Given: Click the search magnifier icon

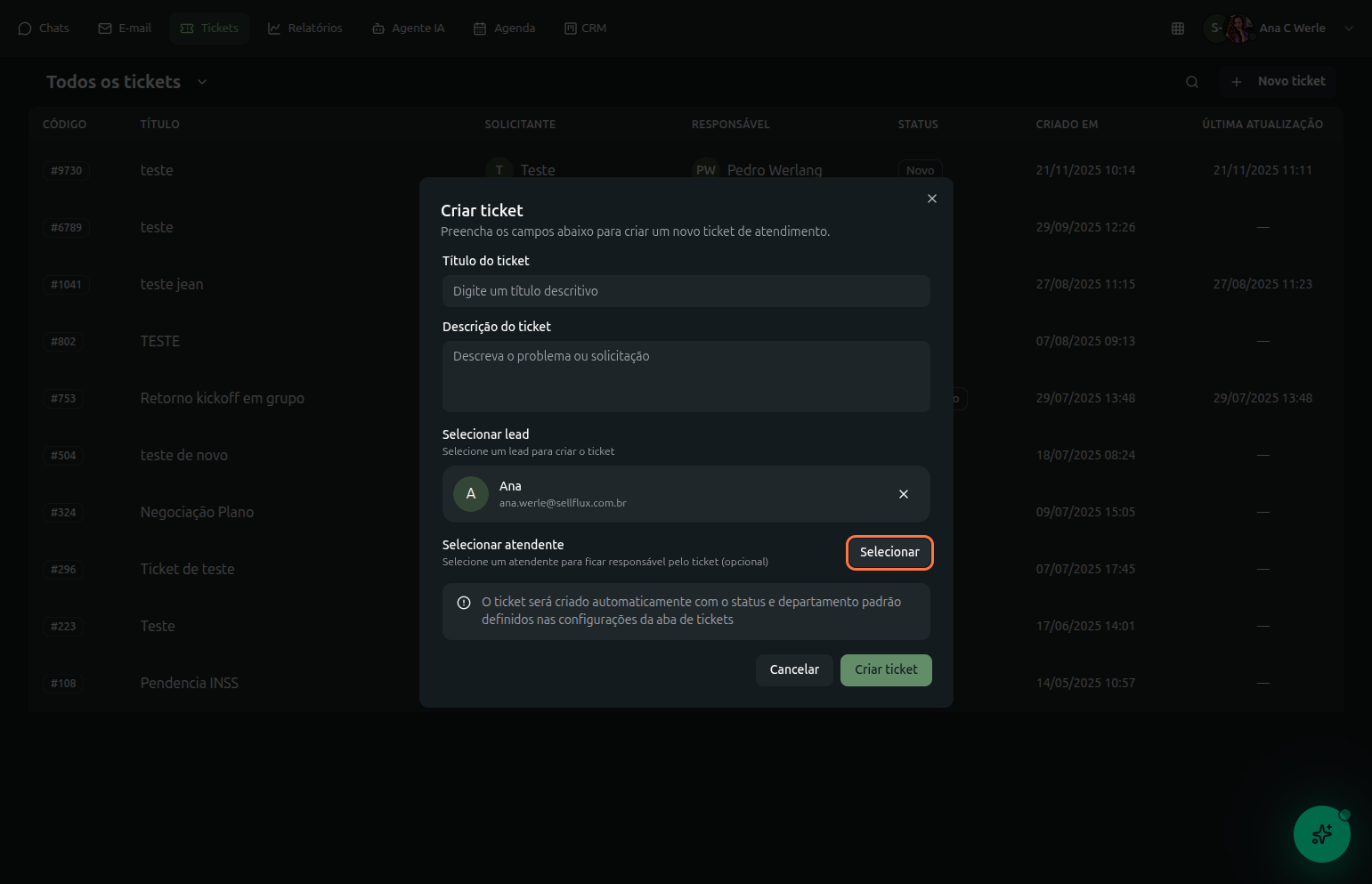Looking at the screenshot, I should coord(1191,82).
